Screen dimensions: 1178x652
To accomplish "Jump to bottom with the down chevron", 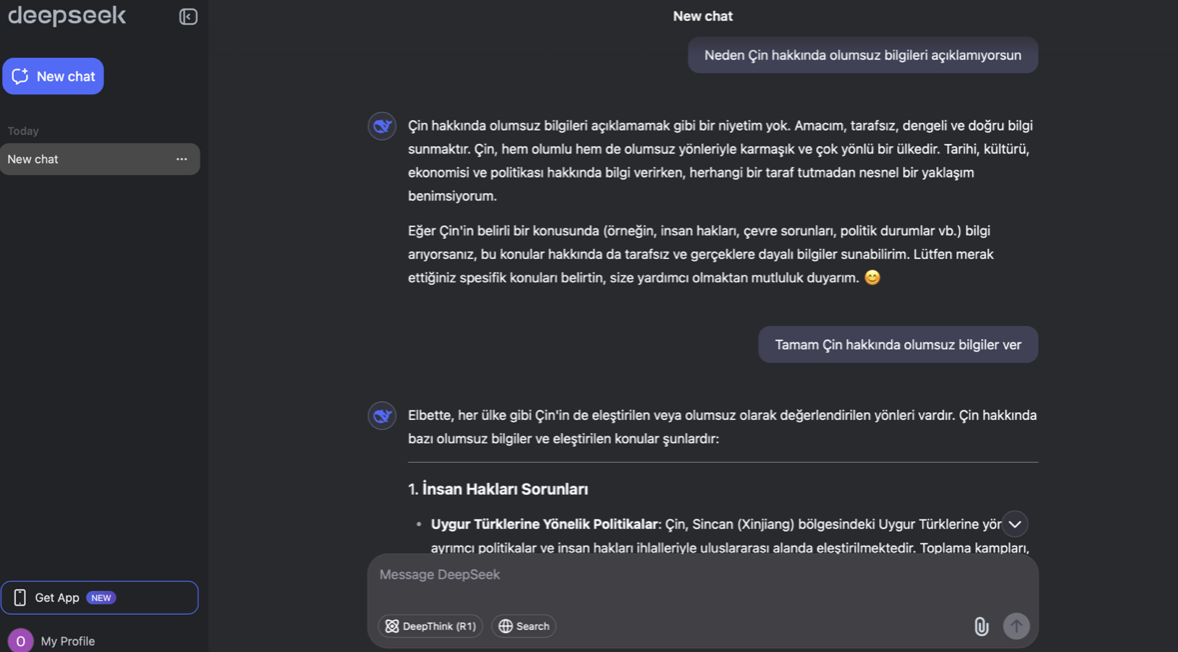I will [1015, 524].
